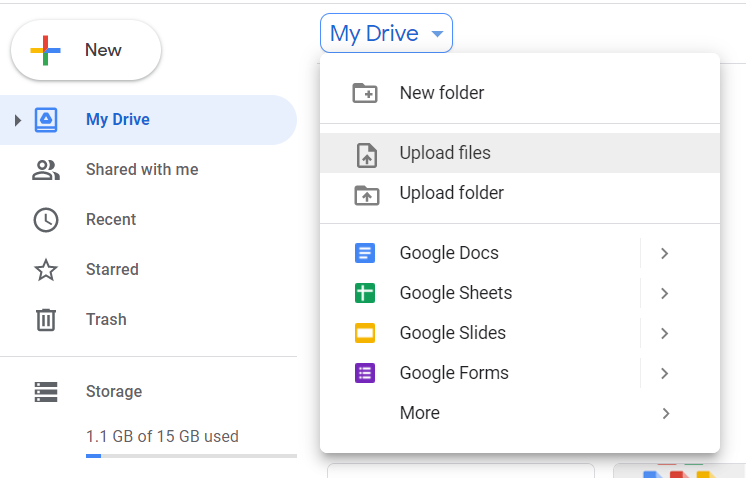Click the purple Google Forms icon

[x=365, y=373]
